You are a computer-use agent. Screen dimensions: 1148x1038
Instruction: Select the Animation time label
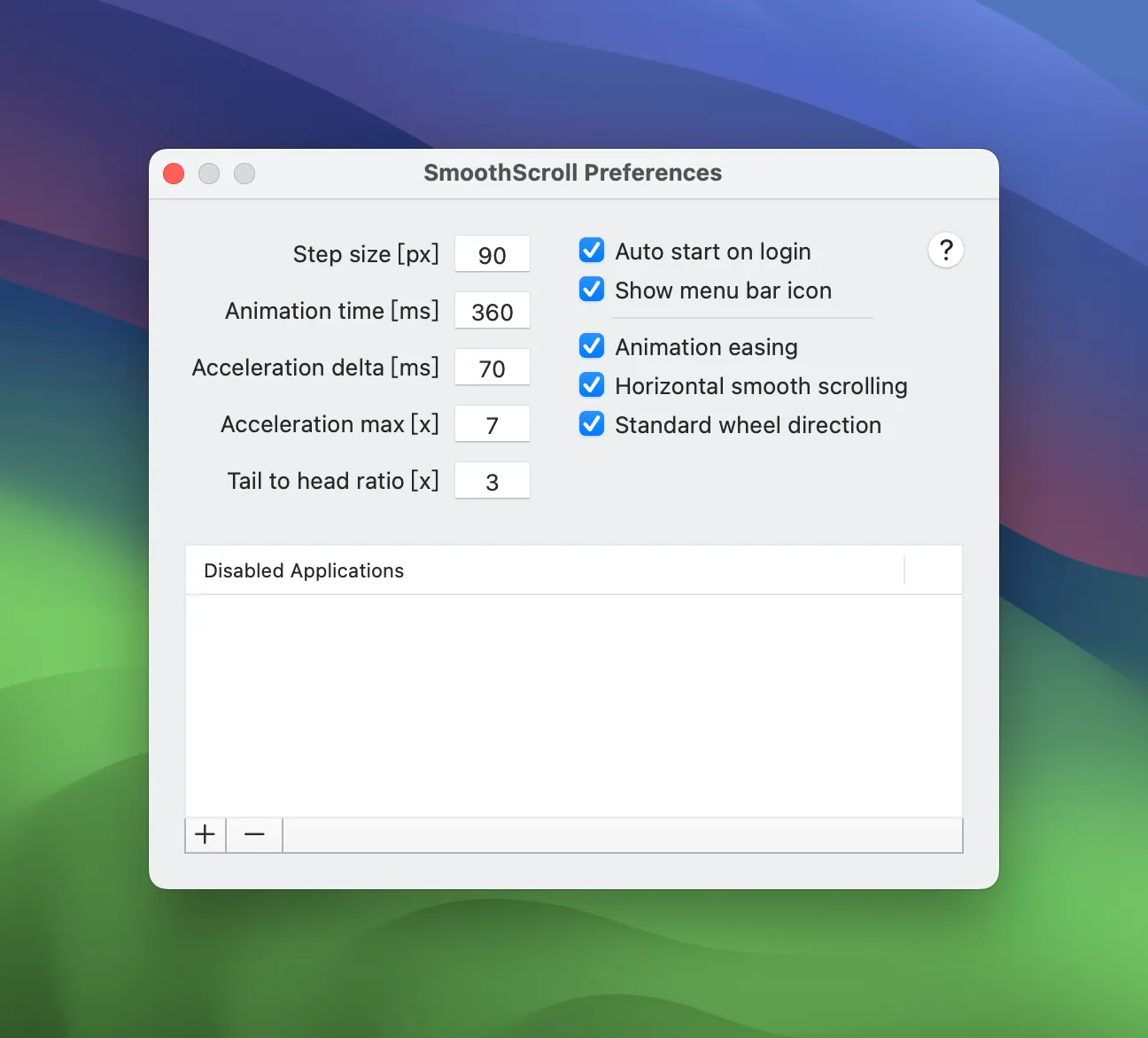330,311
